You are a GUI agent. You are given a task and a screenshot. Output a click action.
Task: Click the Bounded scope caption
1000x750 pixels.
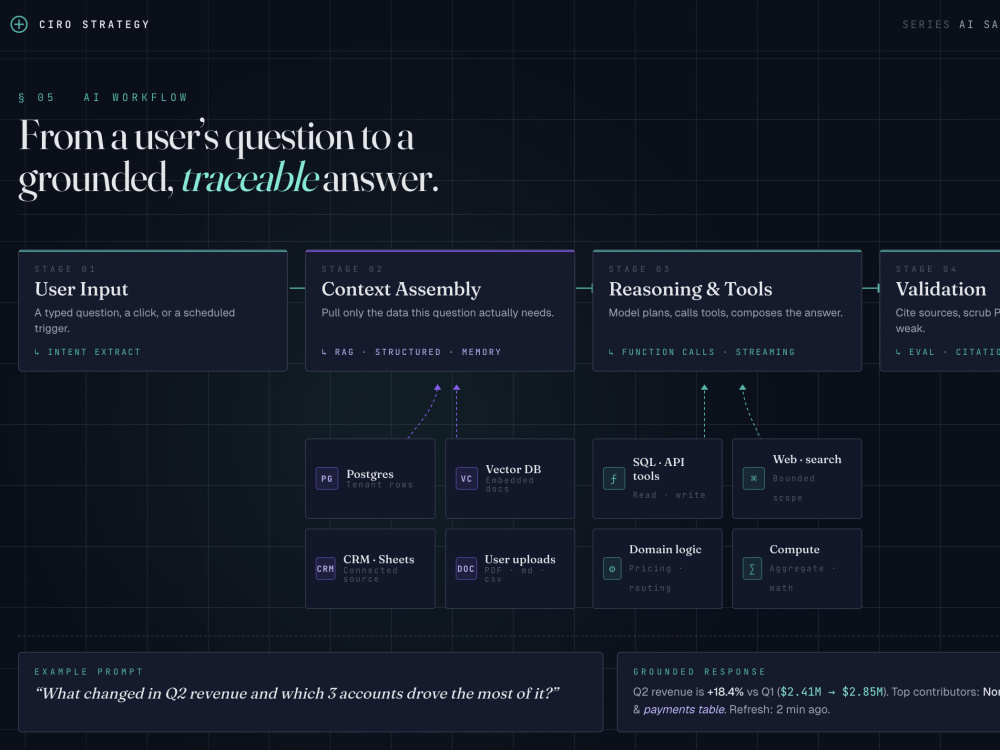[793, 489]
